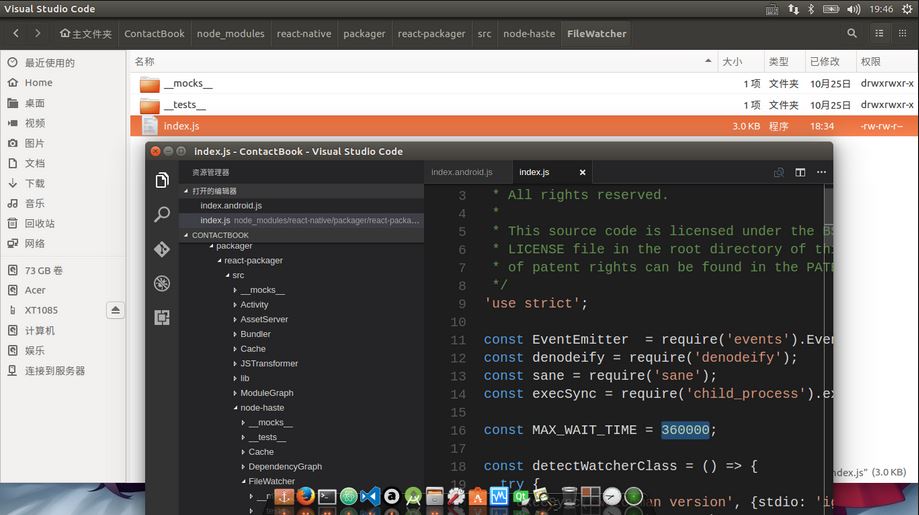Expand the ModuleGraph folder

[x=267, y=393]
